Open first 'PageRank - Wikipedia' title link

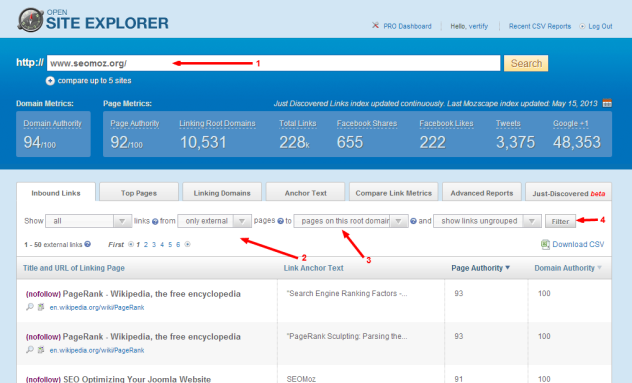click(152, 294)
